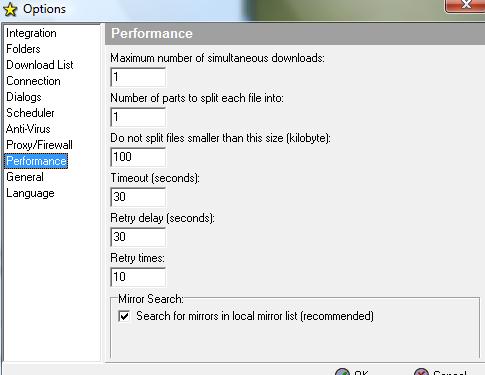Click 'Maximum number of simultaneous downloads:' label
The height and width of the screenshot is (375, 485).
click(217, 58)
